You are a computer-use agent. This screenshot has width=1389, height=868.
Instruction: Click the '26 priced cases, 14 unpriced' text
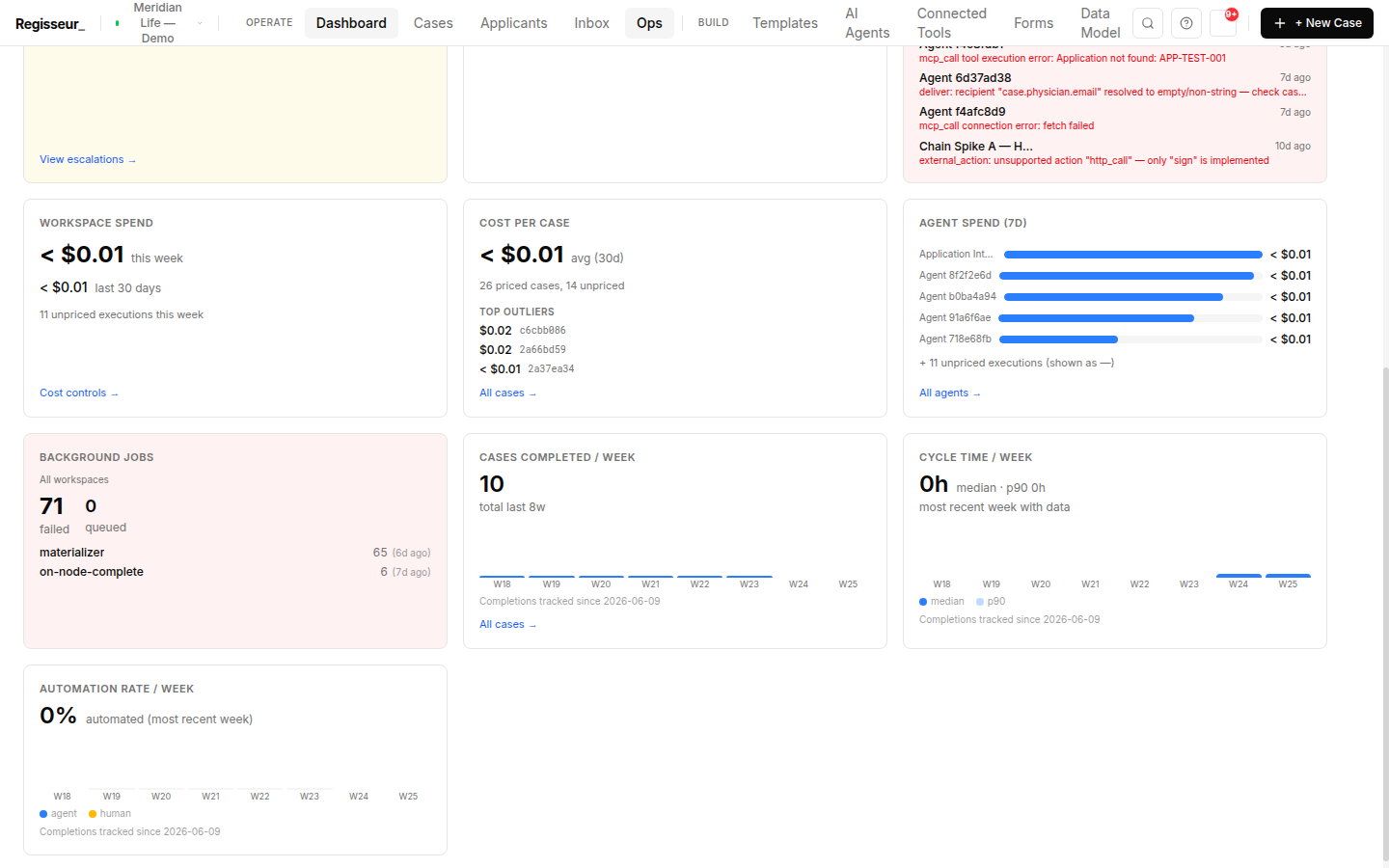point(552,286)
